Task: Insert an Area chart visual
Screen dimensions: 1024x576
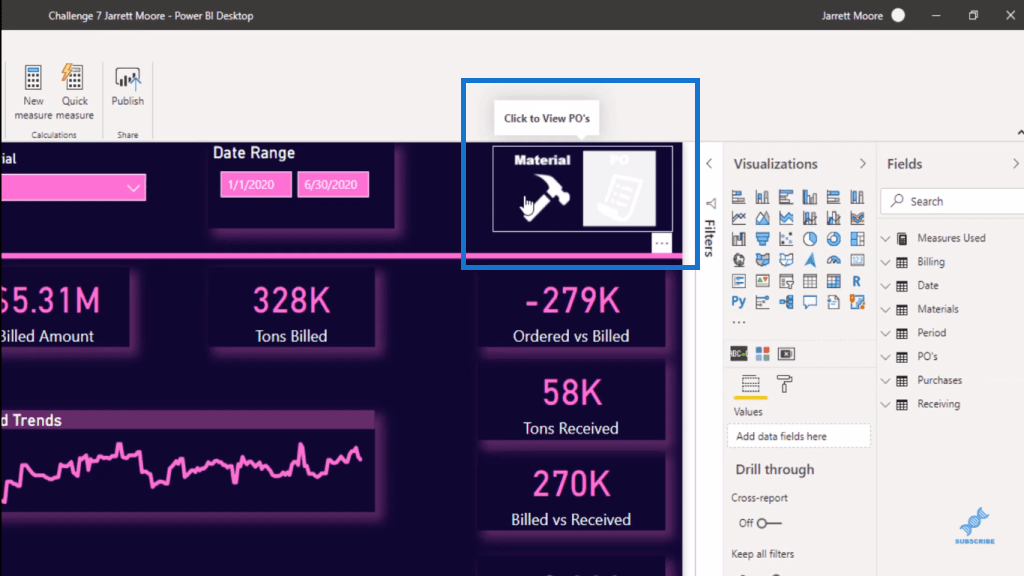Action: [x=762, y=218]
